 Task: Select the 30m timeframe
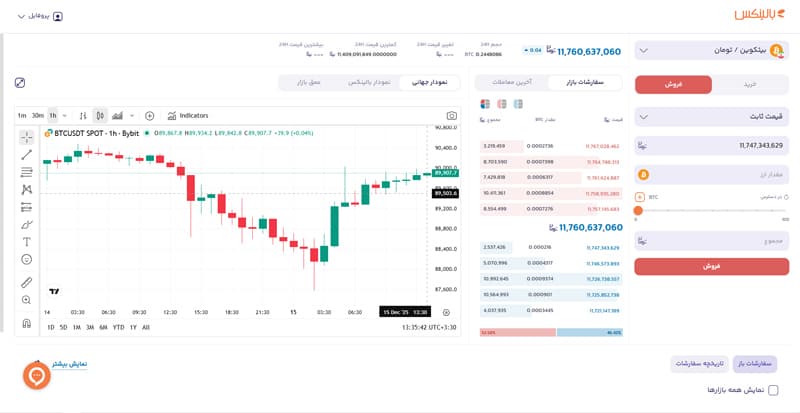pos(38,116)
